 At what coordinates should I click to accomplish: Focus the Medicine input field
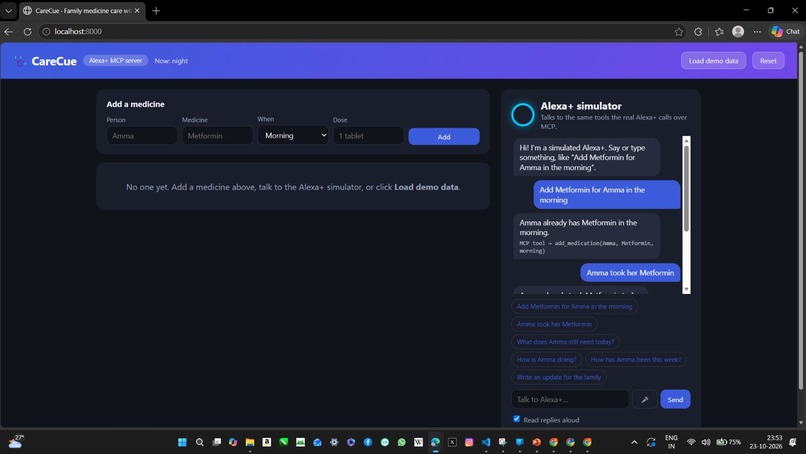[217, 136]
